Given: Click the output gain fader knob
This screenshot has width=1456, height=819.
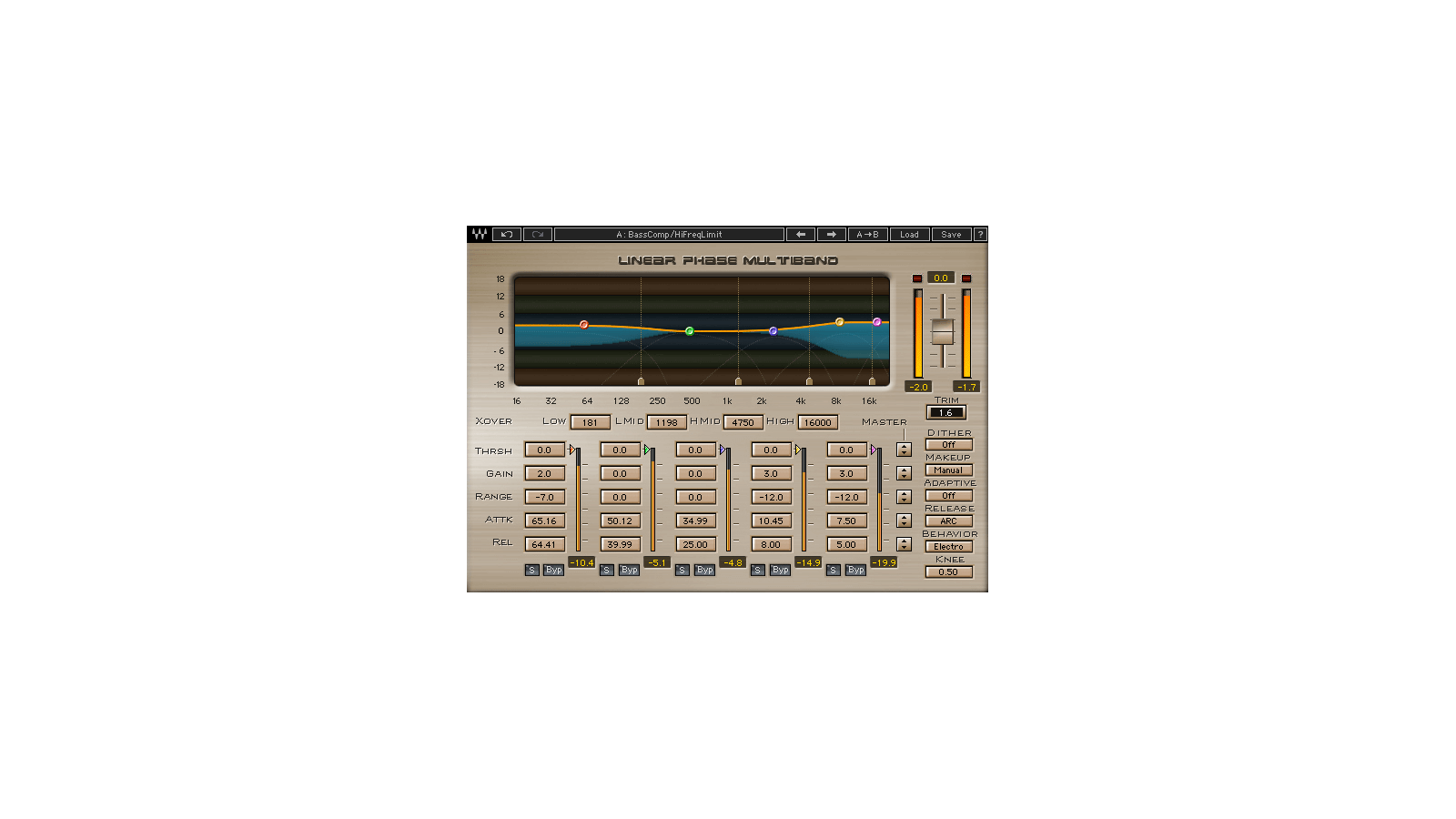Looking at the screenshot, I should 943,332.
